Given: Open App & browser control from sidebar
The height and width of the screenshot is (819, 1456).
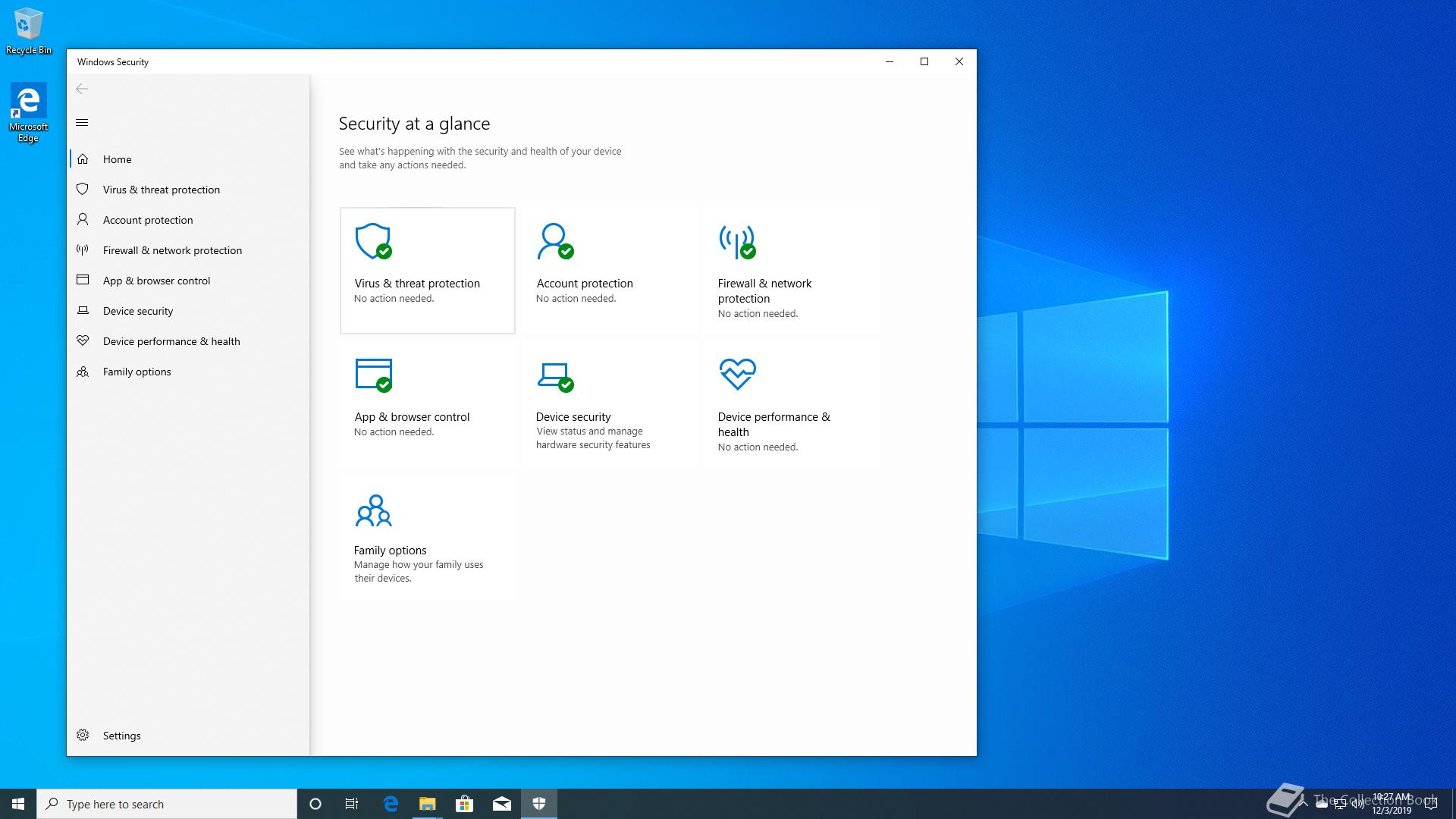Looking at the screenshot, I should pyautogui.click(x=188, y=281).
